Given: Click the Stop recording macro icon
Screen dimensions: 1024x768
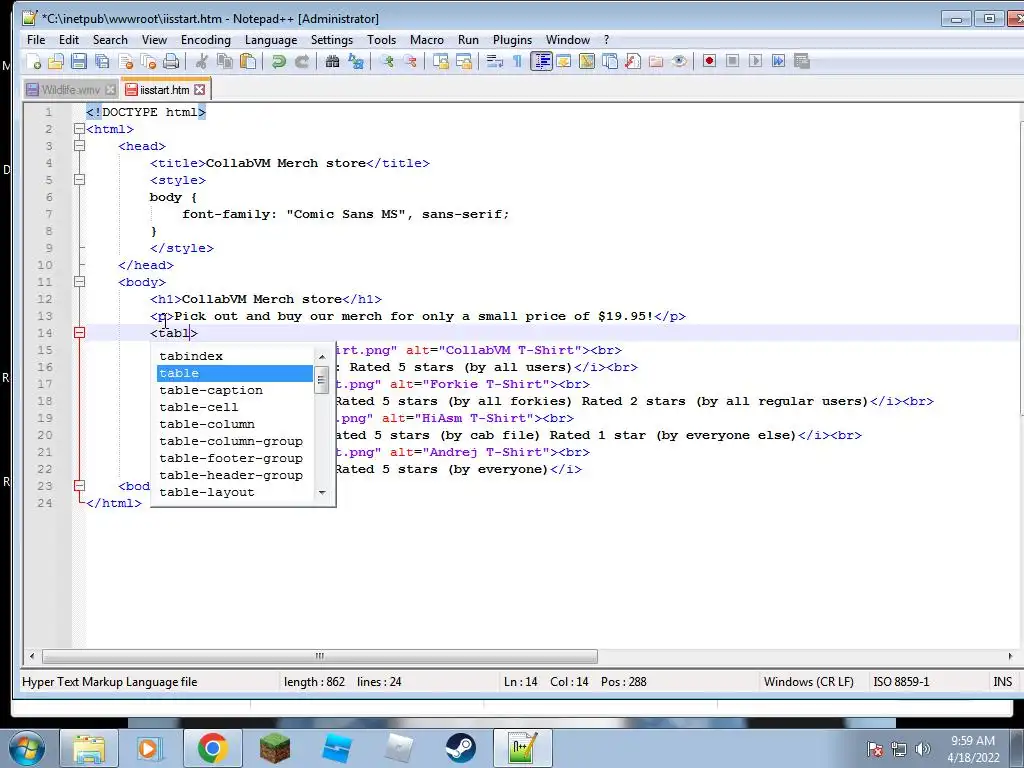Looking at the screenshot, I should (x=732, y=61).
